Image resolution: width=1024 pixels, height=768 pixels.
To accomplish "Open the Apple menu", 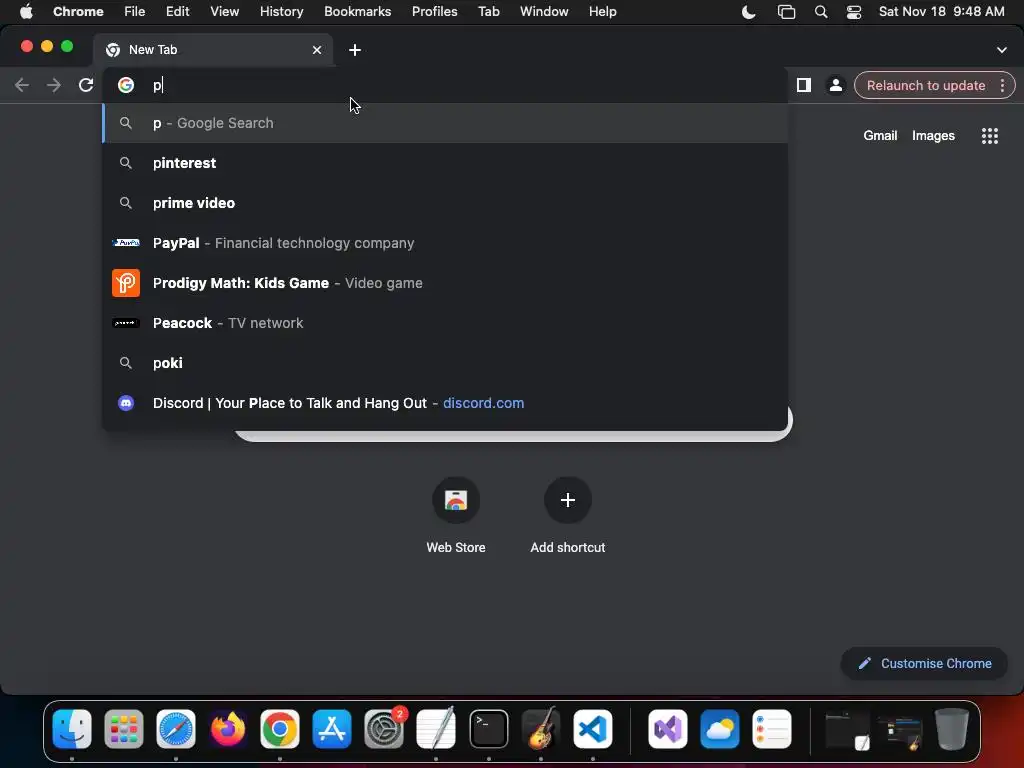I will tap(26, 12).
